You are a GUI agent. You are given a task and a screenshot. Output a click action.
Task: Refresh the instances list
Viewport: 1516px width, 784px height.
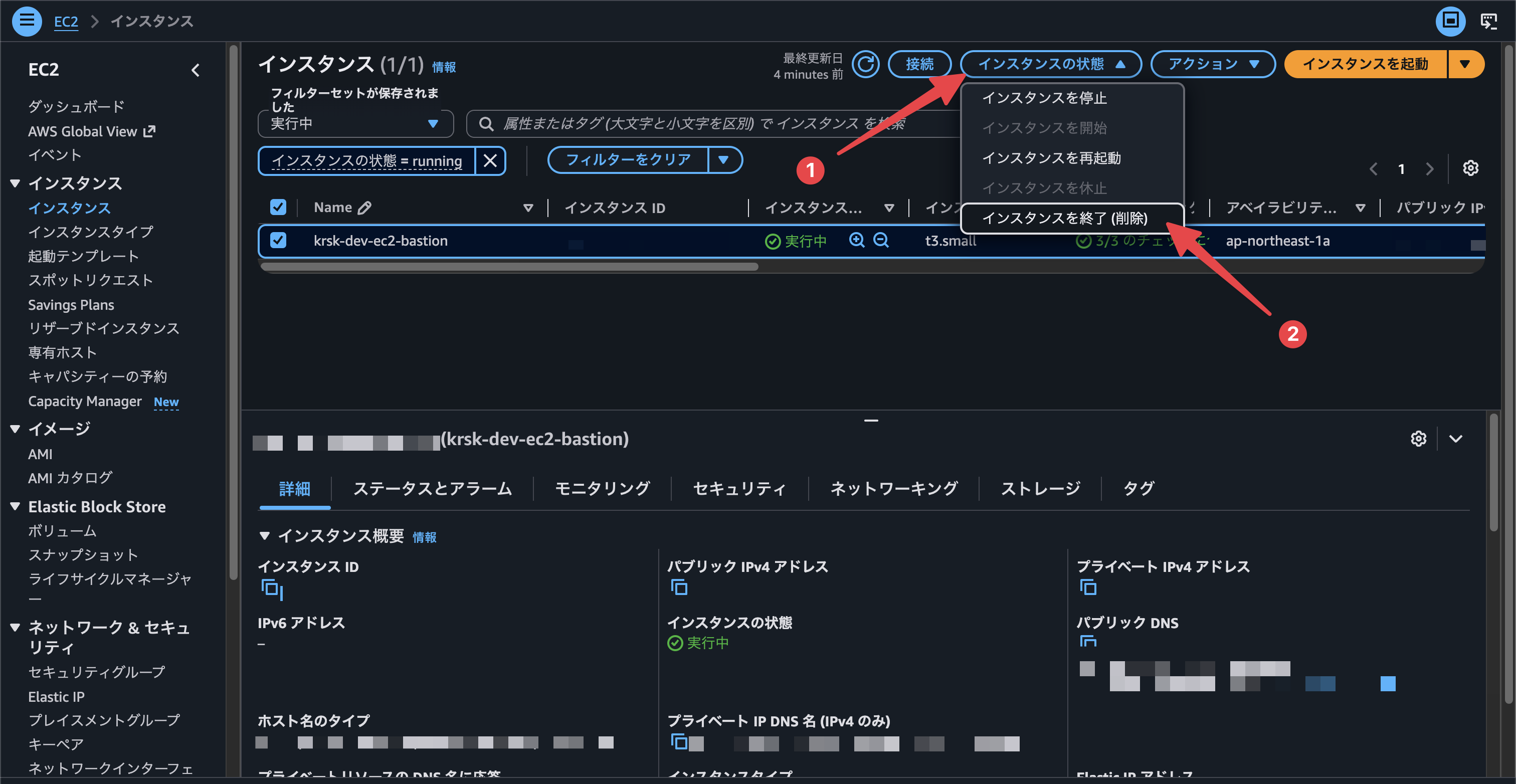click(866, 64)
